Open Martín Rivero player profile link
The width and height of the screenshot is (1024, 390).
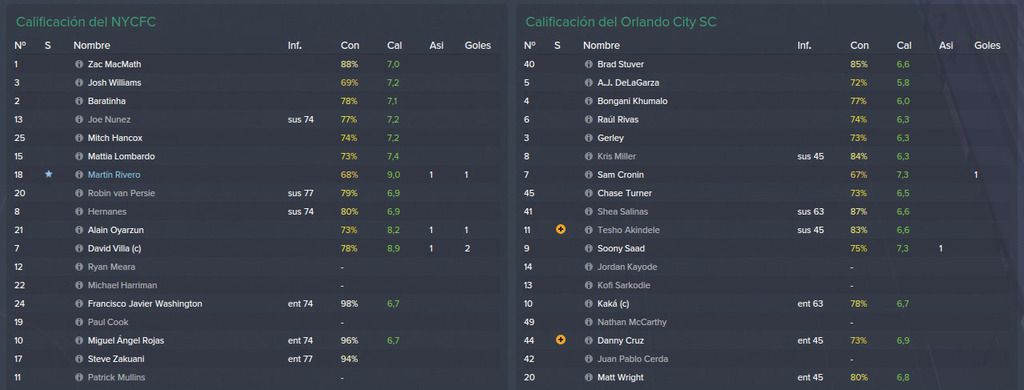click(x=114, y=175)
